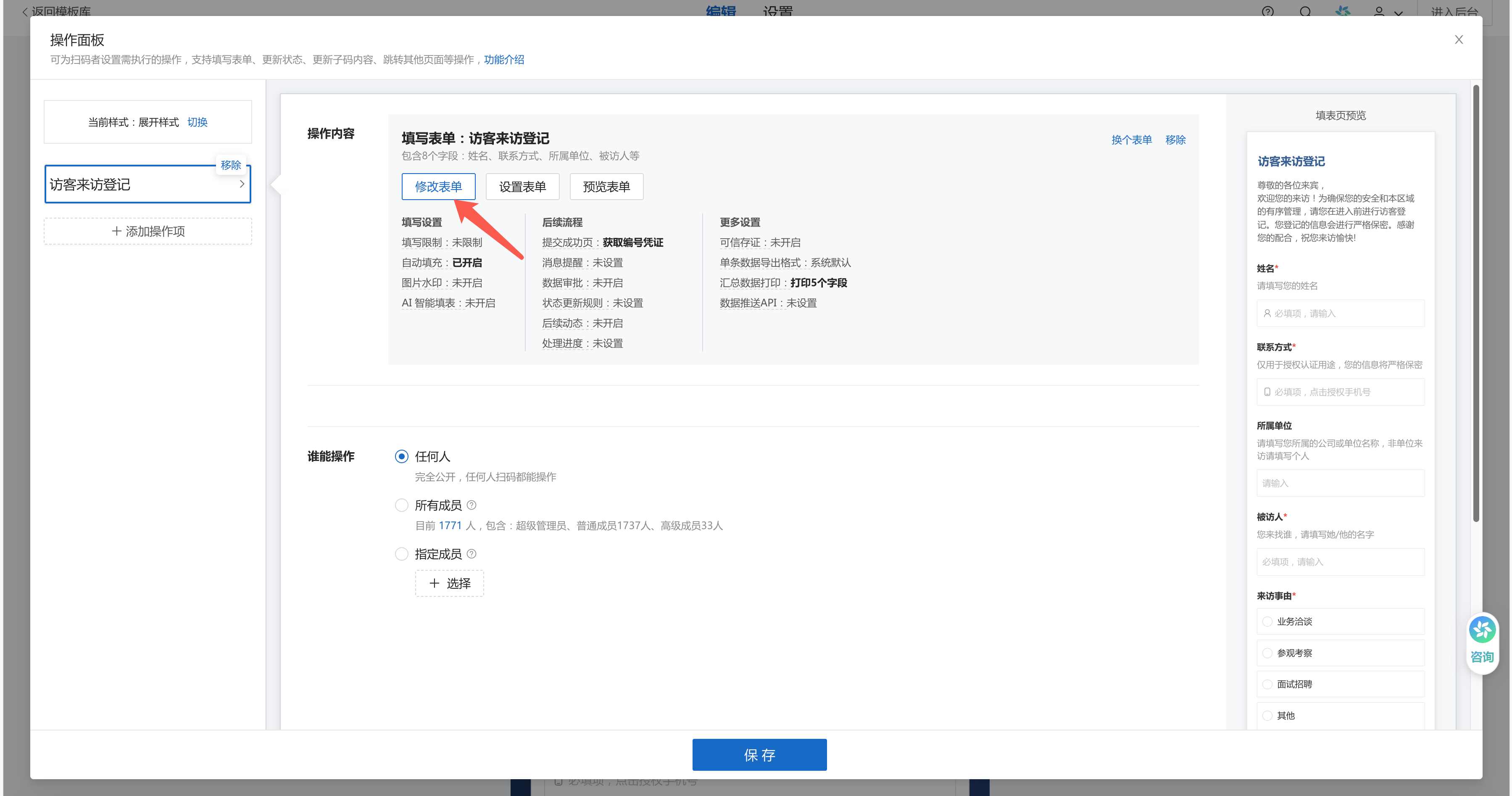Open the 功能介绍 link
This screenshot has height=796, width=1512.
(x=503, y=60)
